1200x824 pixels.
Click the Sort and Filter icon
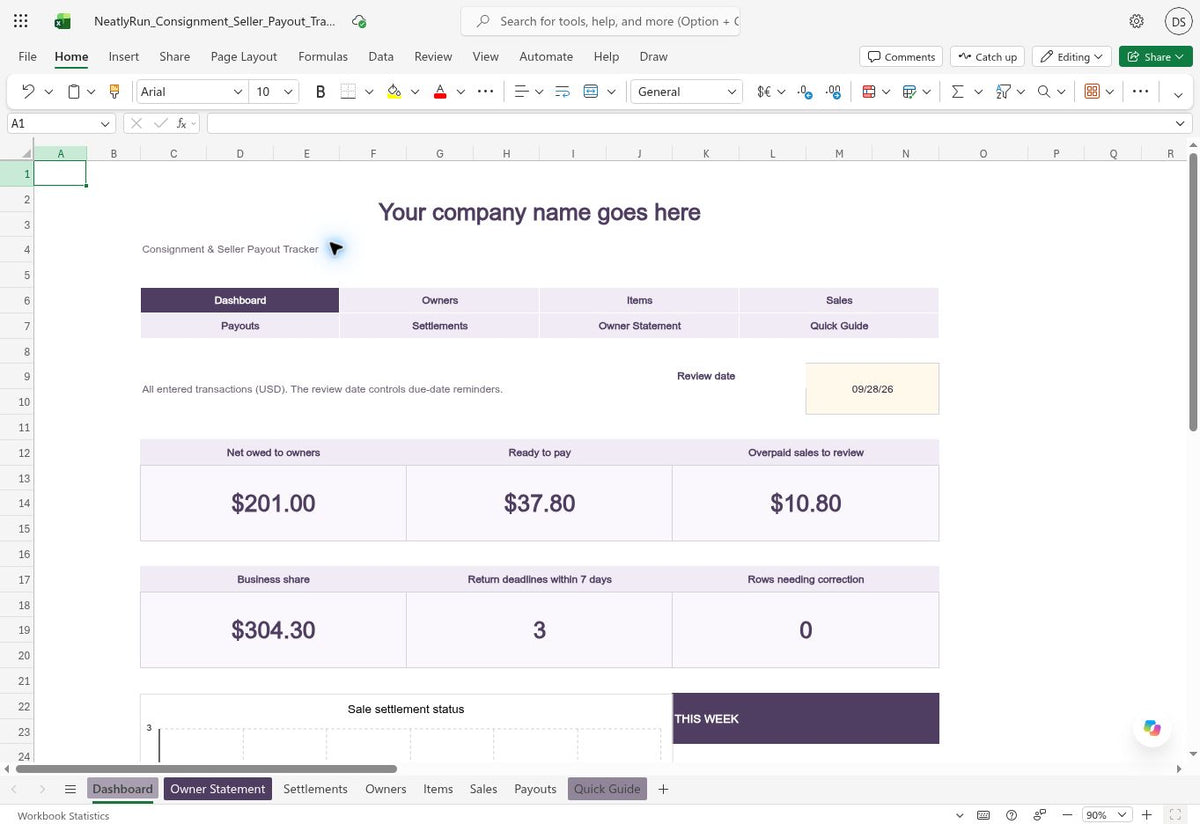pos(1003,91)
